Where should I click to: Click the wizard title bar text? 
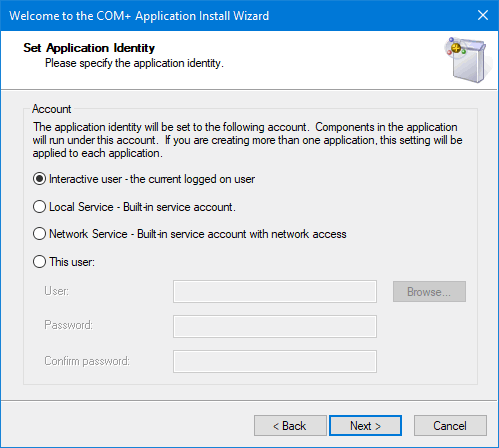[x=139, y=16]
